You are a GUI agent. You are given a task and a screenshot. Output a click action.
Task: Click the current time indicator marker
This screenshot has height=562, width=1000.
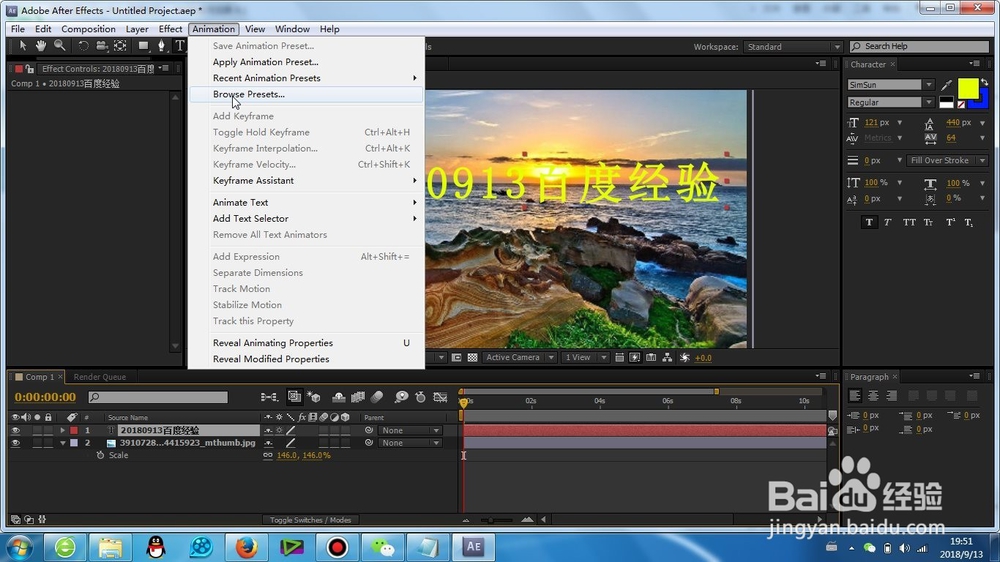[464, 403]
